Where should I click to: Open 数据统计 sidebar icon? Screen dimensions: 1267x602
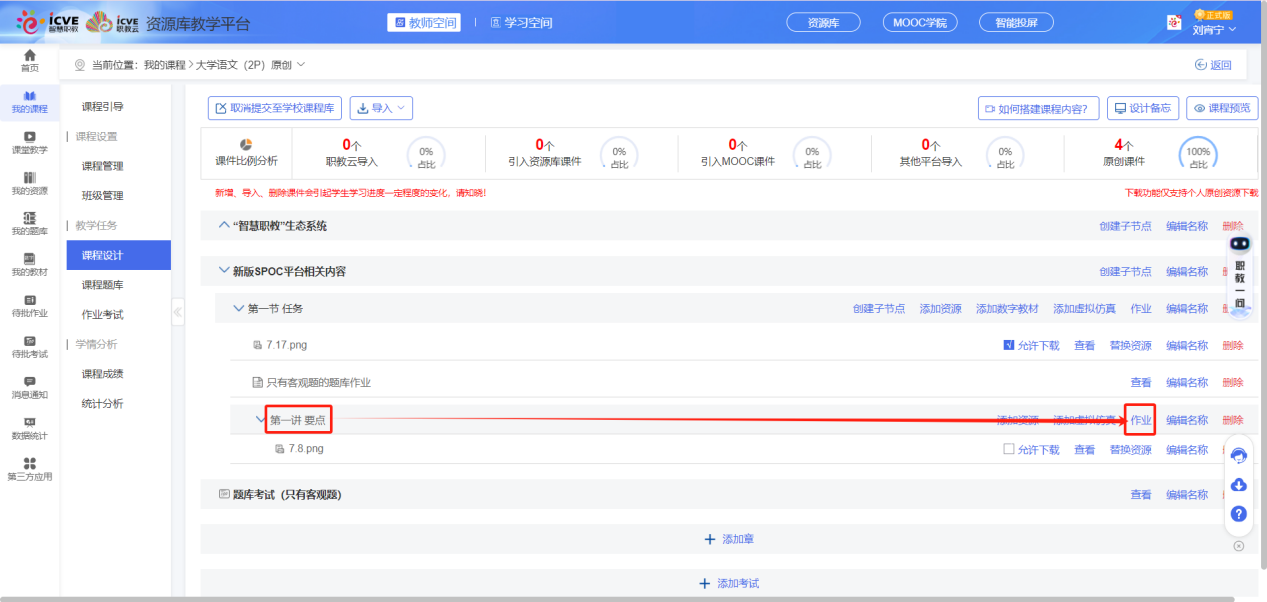pos(30,428)
